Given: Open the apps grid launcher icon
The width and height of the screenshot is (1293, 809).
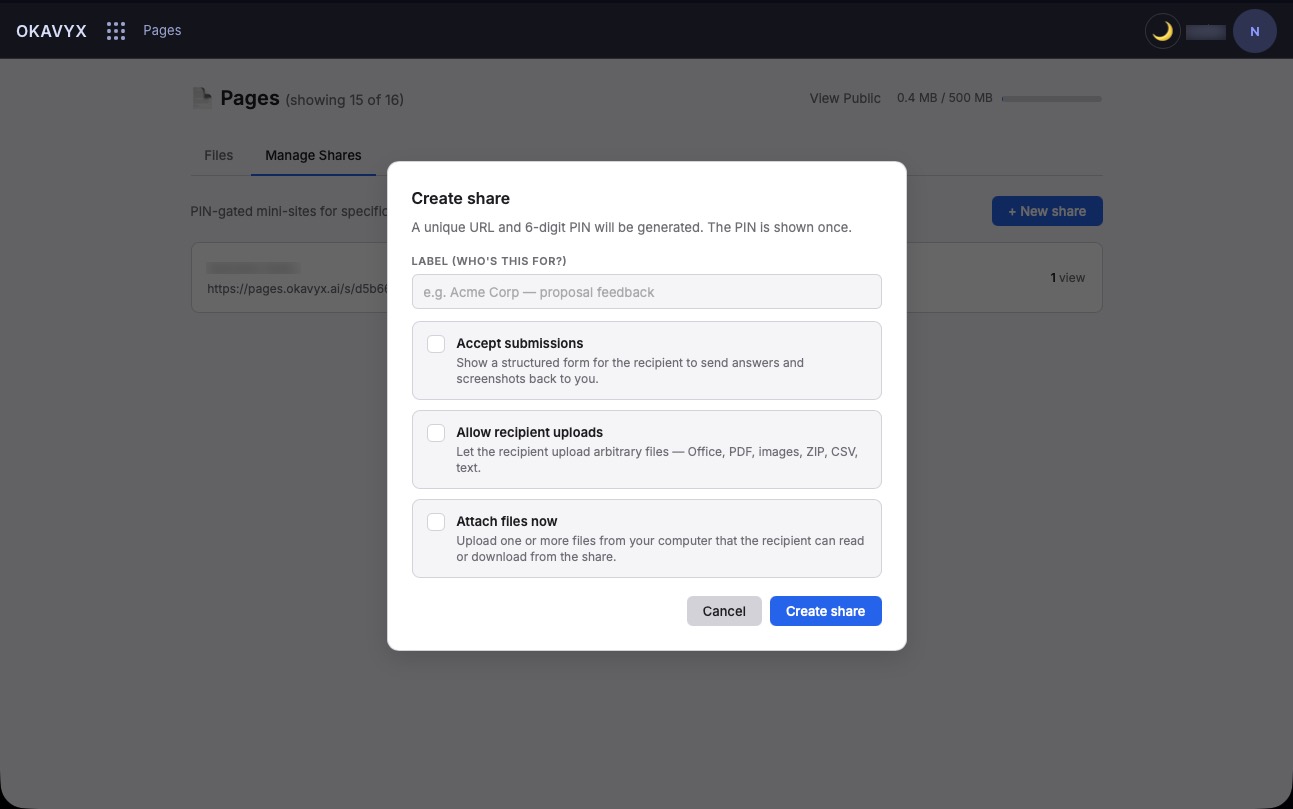Looking at the screenshot, I should point(116,31).
